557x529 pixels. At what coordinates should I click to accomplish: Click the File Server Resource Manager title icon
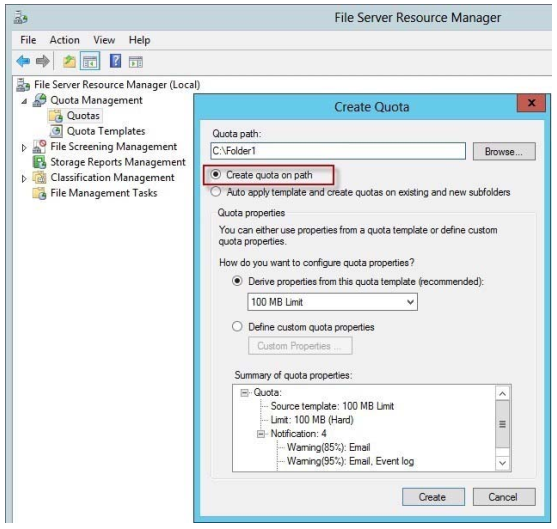click(x=21, y=17)
